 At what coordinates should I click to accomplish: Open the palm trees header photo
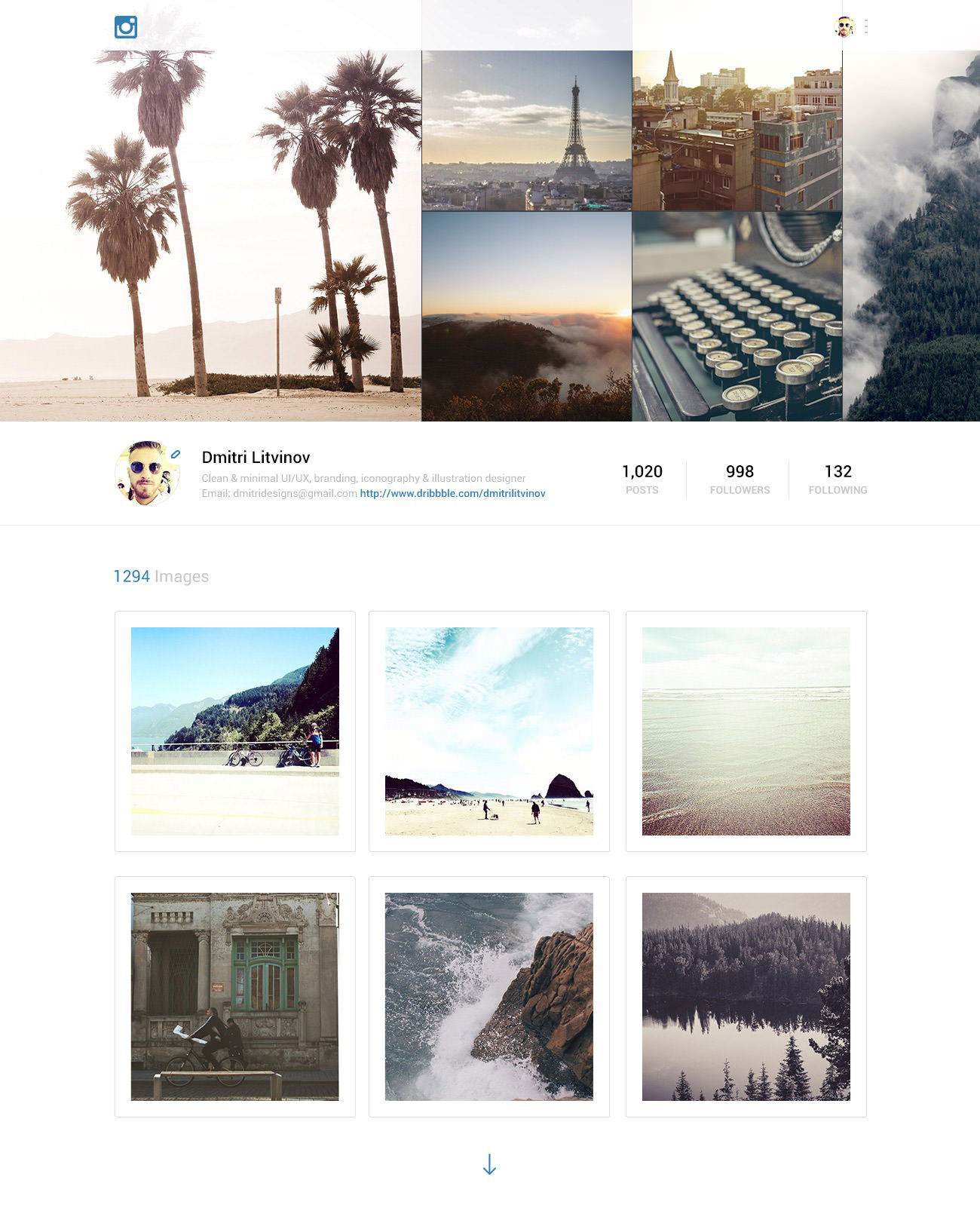(210, 235)
